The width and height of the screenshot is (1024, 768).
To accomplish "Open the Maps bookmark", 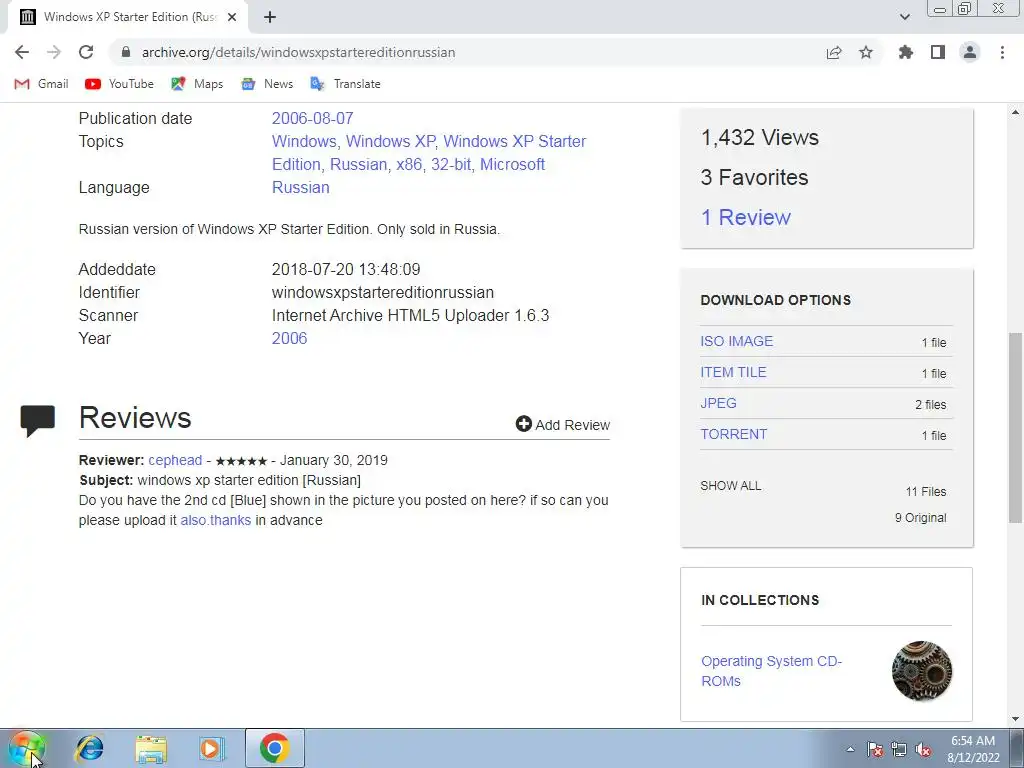I will pyautogui.click(x=197, y=84).
